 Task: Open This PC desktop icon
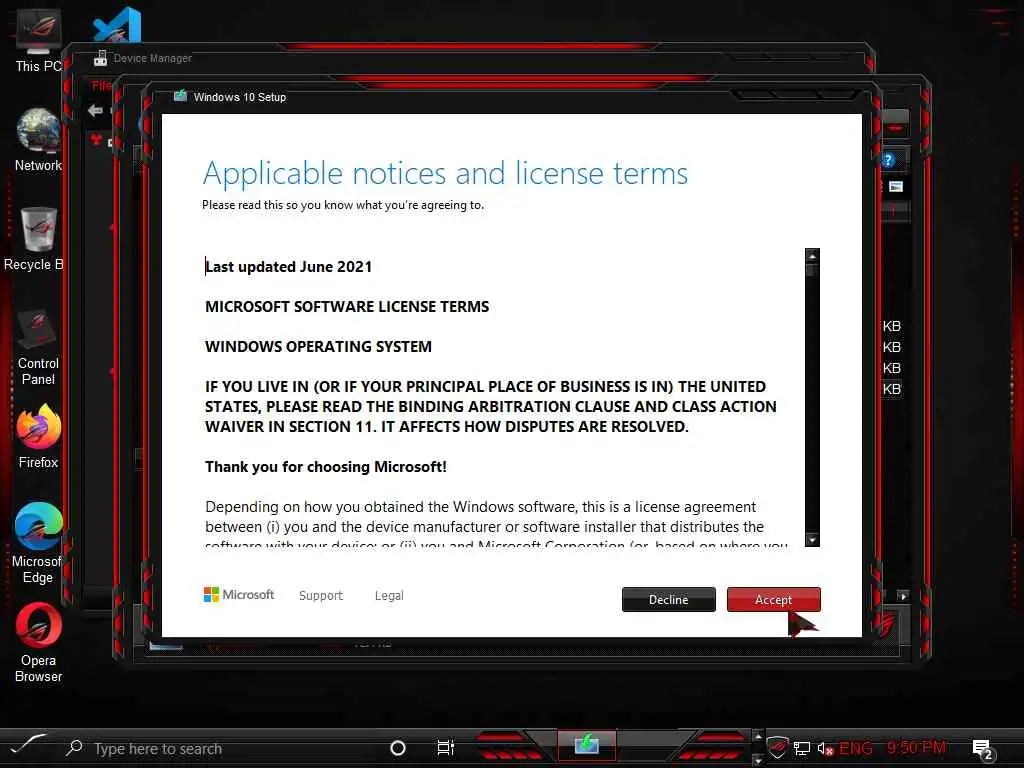point(38,42)
